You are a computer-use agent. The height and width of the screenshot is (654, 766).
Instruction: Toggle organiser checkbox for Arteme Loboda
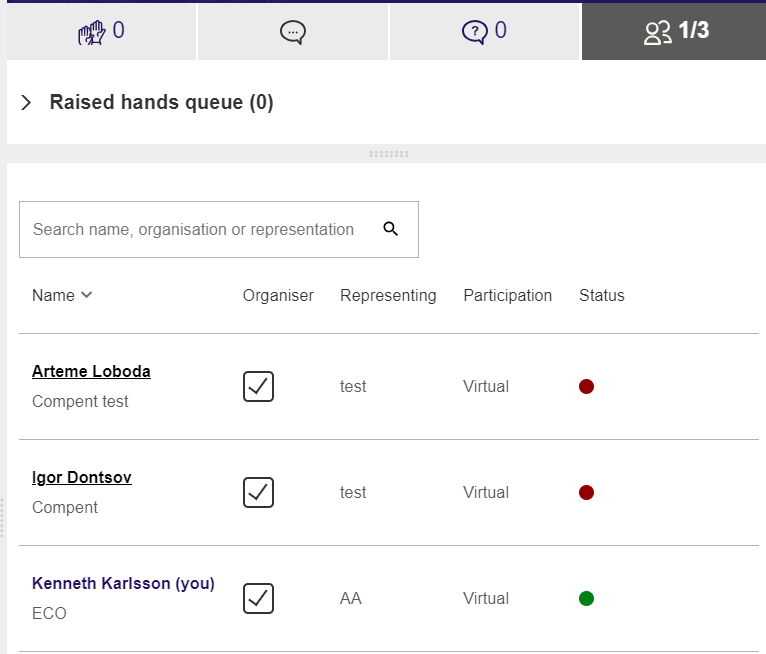click(258, 386)
